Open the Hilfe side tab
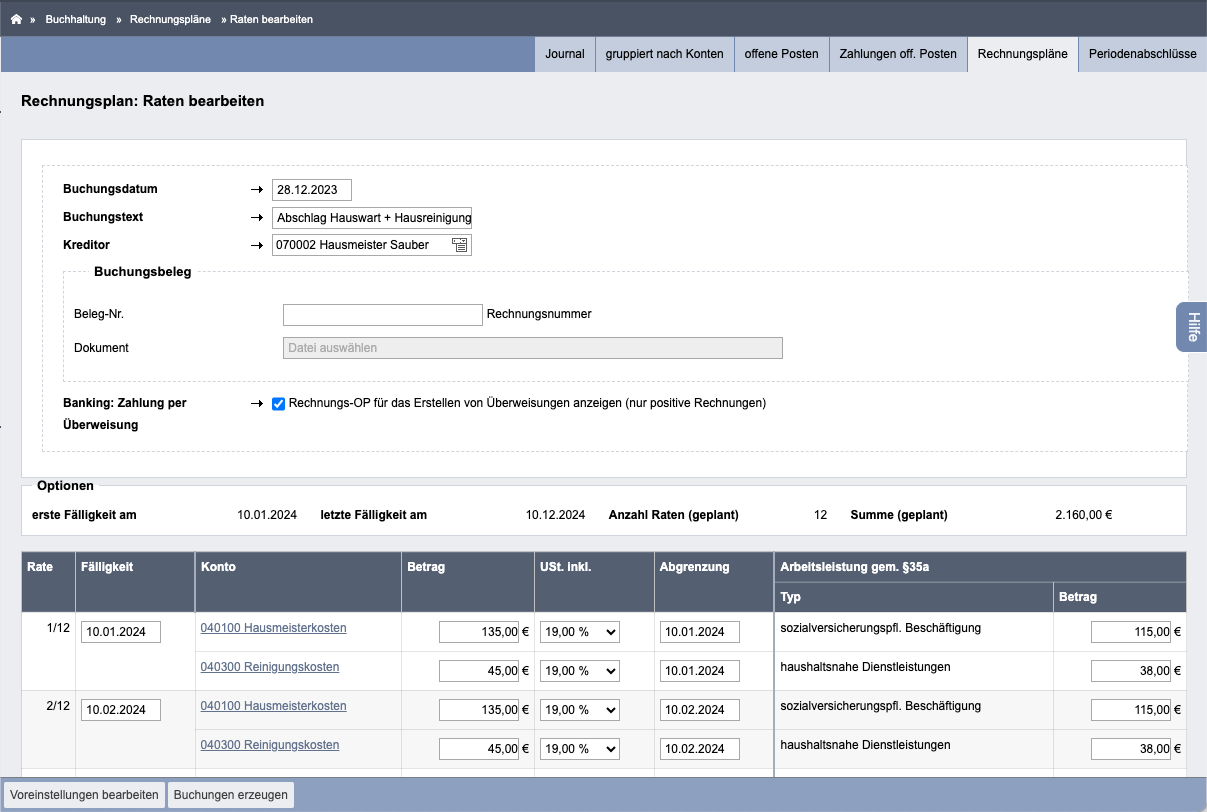This screenshot has width=1207, height=812. pyautogui.click(x=1192, y=327)
